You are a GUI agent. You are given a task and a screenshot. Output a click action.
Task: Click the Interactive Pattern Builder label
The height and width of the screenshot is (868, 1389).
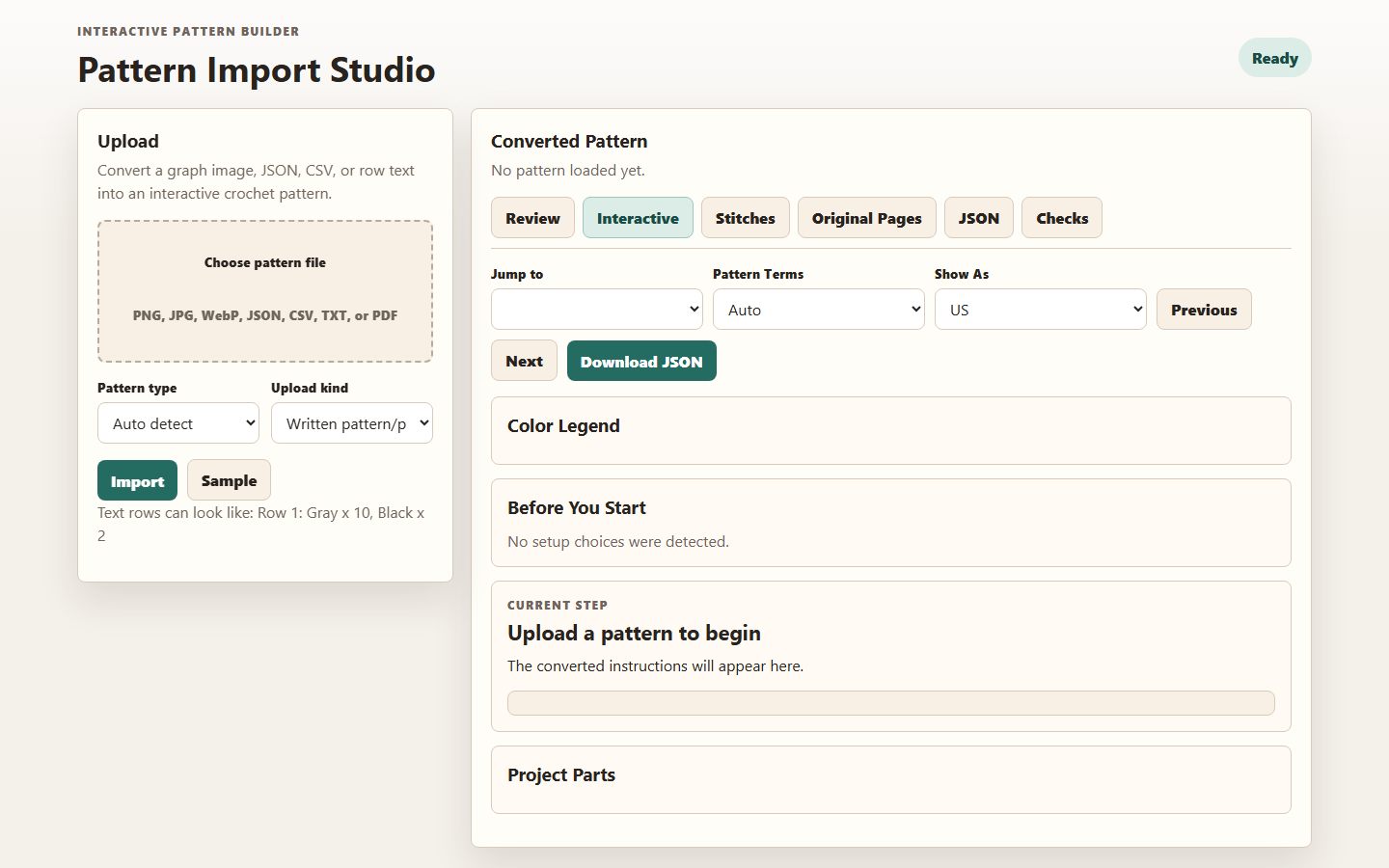click(x=188, y=32)
